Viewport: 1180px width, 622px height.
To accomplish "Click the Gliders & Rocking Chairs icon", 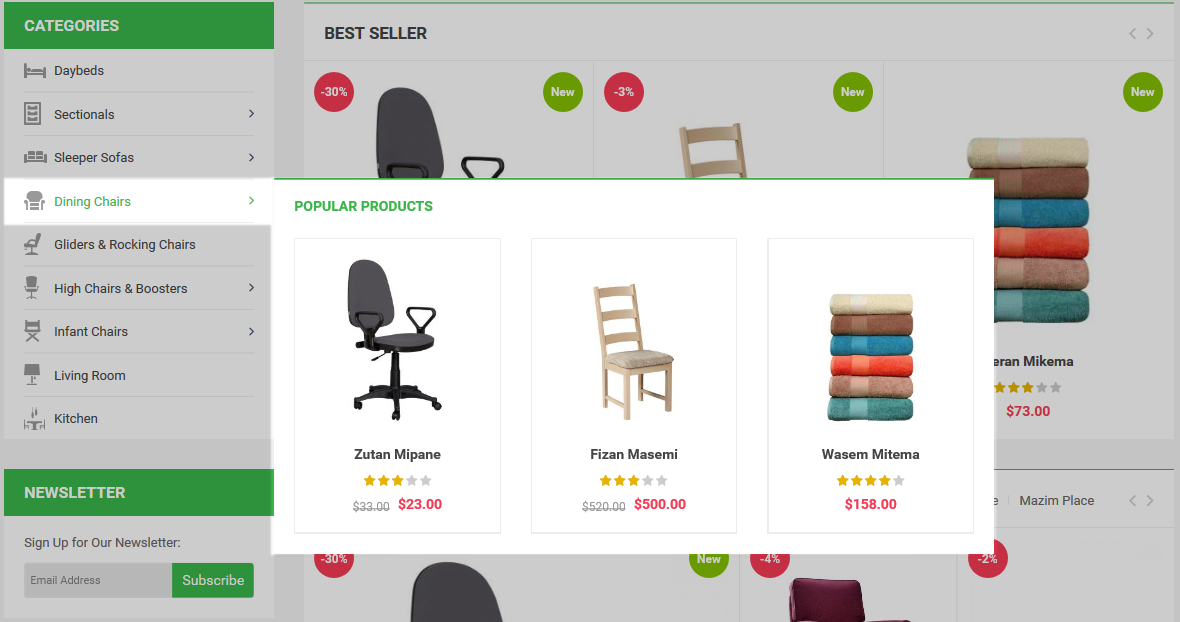I will pyautogui.click(x=32, y=244).
